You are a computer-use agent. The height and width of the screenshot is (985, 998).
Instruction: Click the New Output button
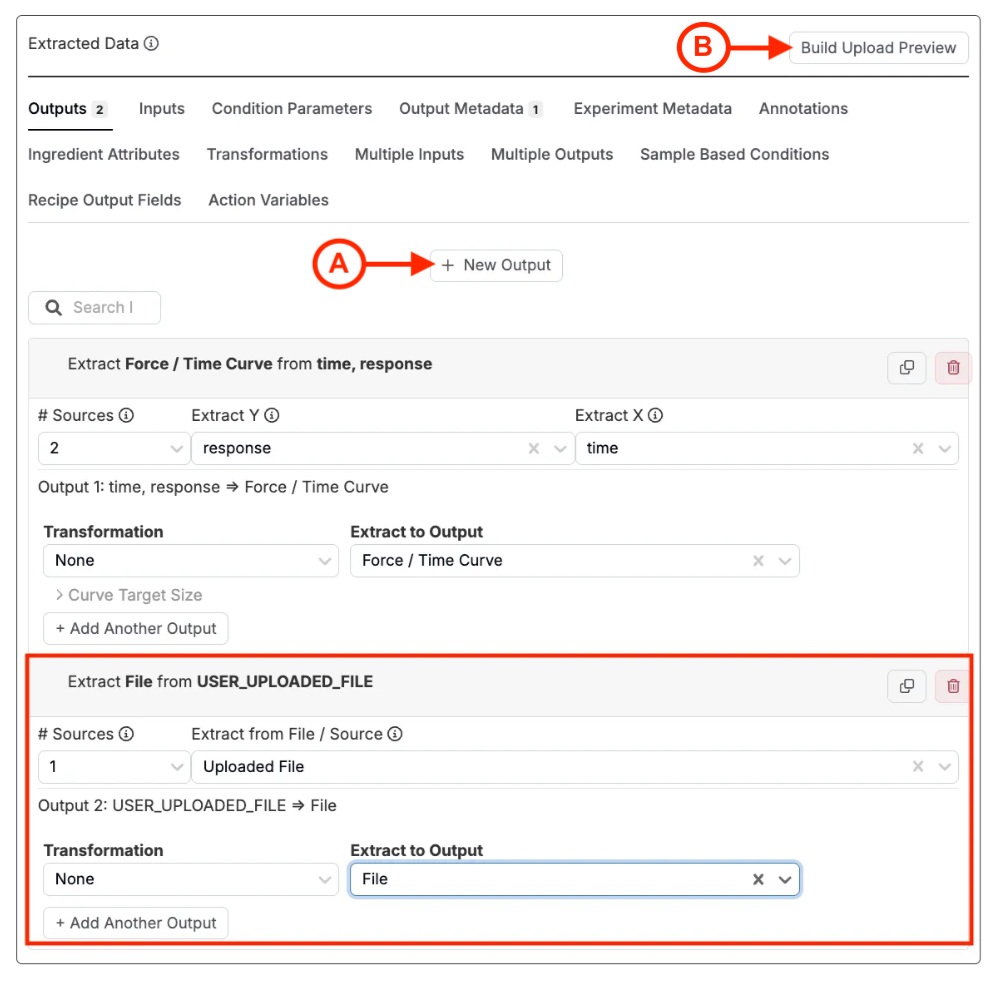point(496,266)
